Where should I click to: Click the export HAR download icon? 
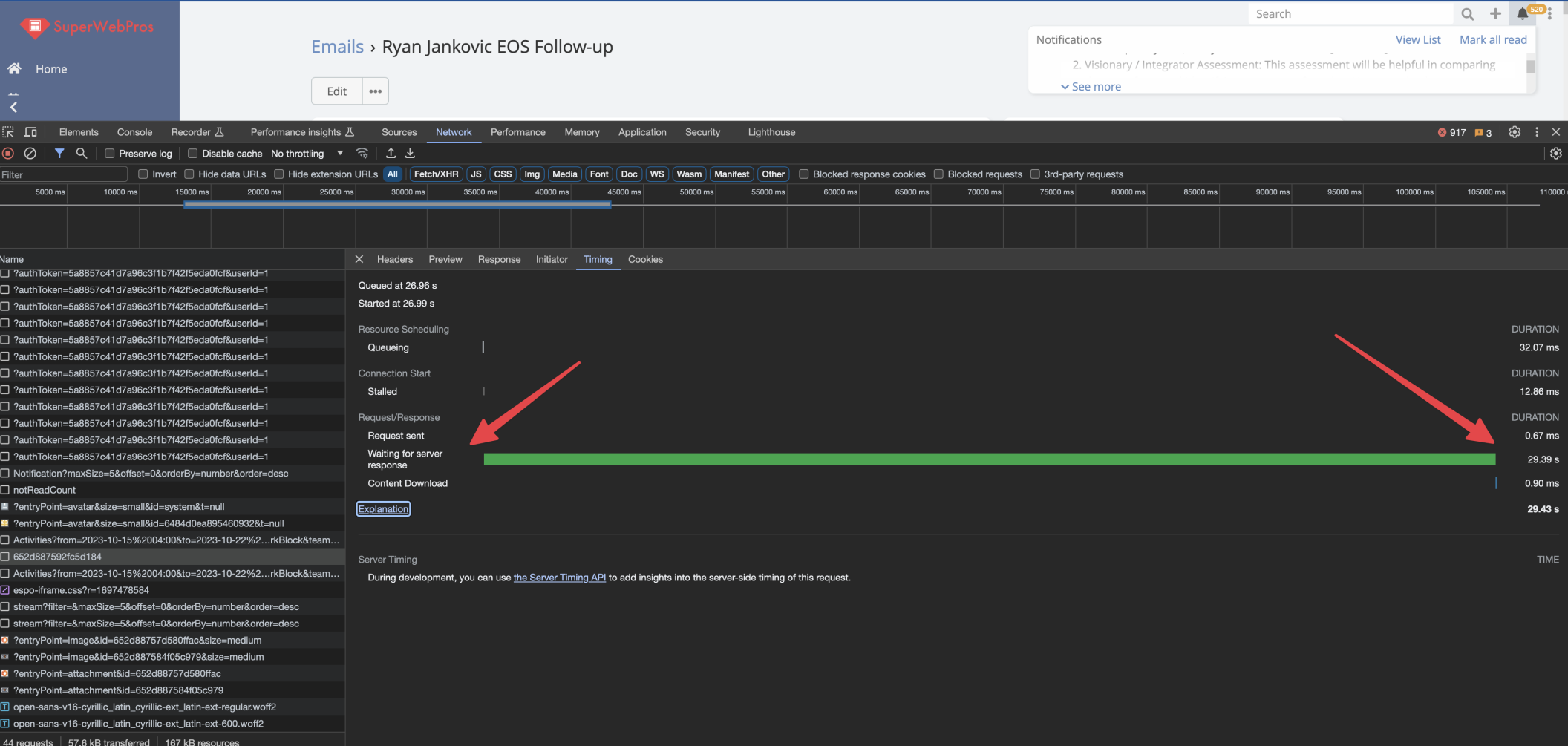coord(410,154)
